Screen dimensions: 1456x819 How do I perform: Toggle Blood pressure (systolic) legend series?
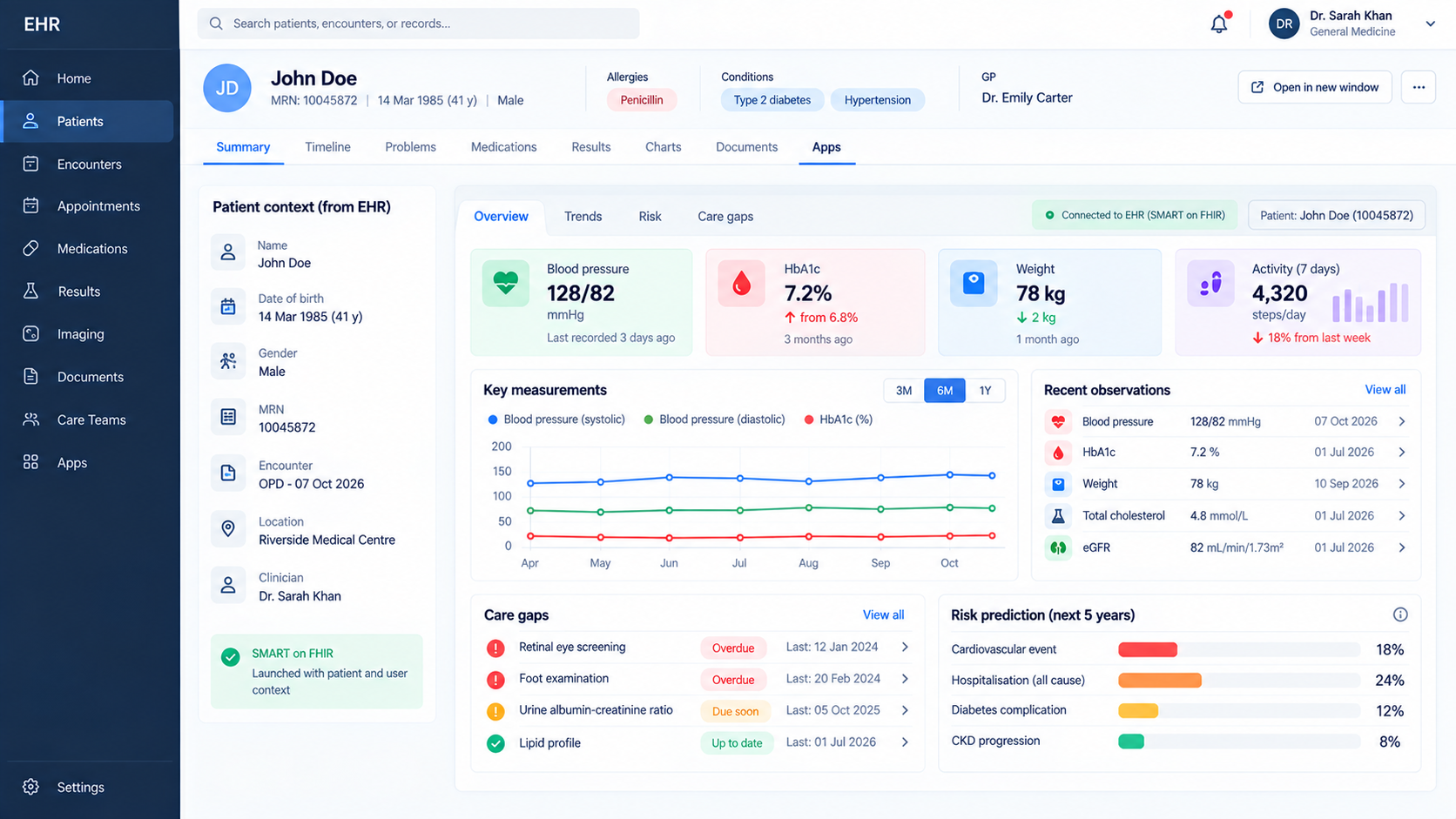pos(556,420)
